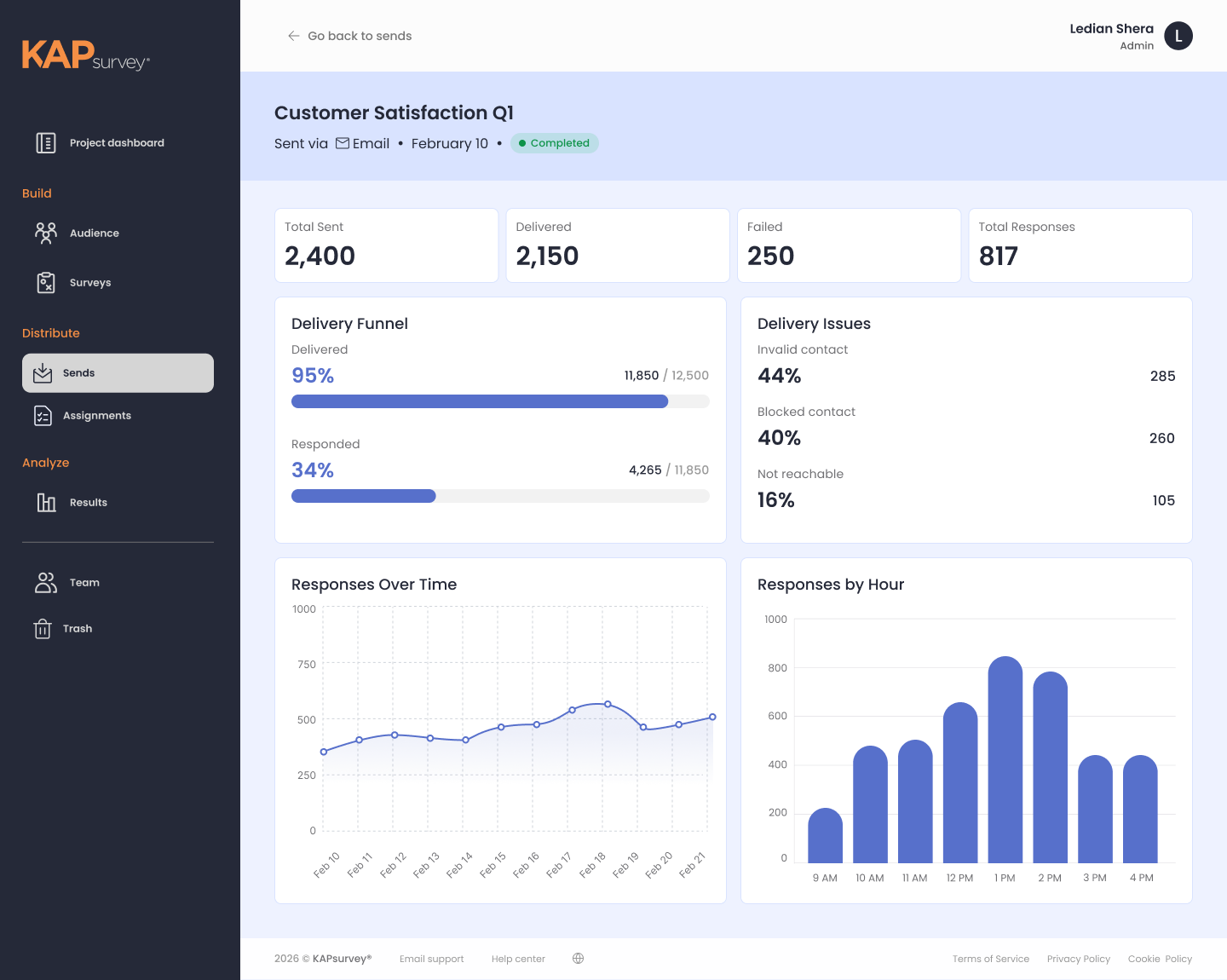Click the Feb 21 data point
This screenshot has height=980, width=1227.
pyautogui.click(x=712, y=717)
